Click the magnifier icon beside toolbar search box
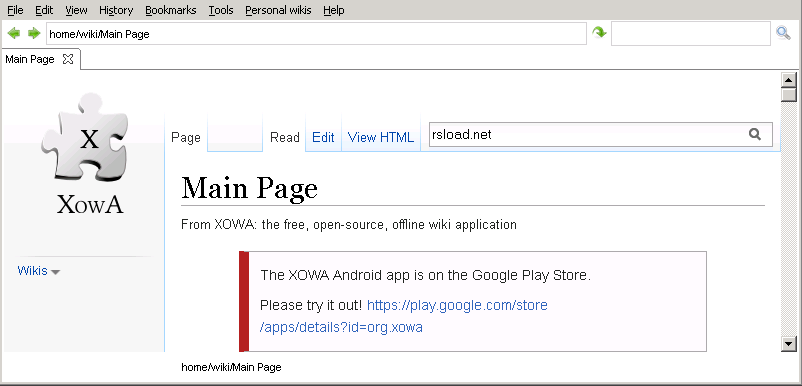Image resolution: width=802 pixels, height=386 pixels. [x=783, y=33]
